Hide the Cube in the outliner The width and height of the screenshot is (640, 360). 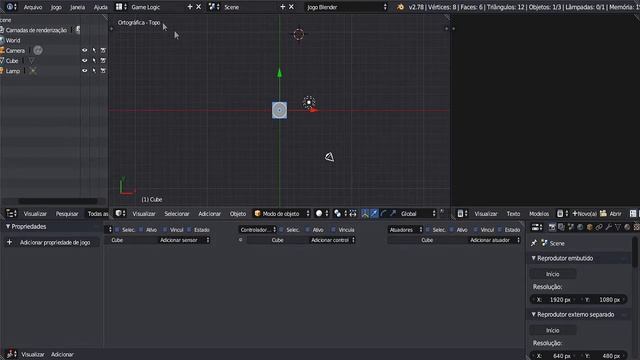(x=84, y=60)
